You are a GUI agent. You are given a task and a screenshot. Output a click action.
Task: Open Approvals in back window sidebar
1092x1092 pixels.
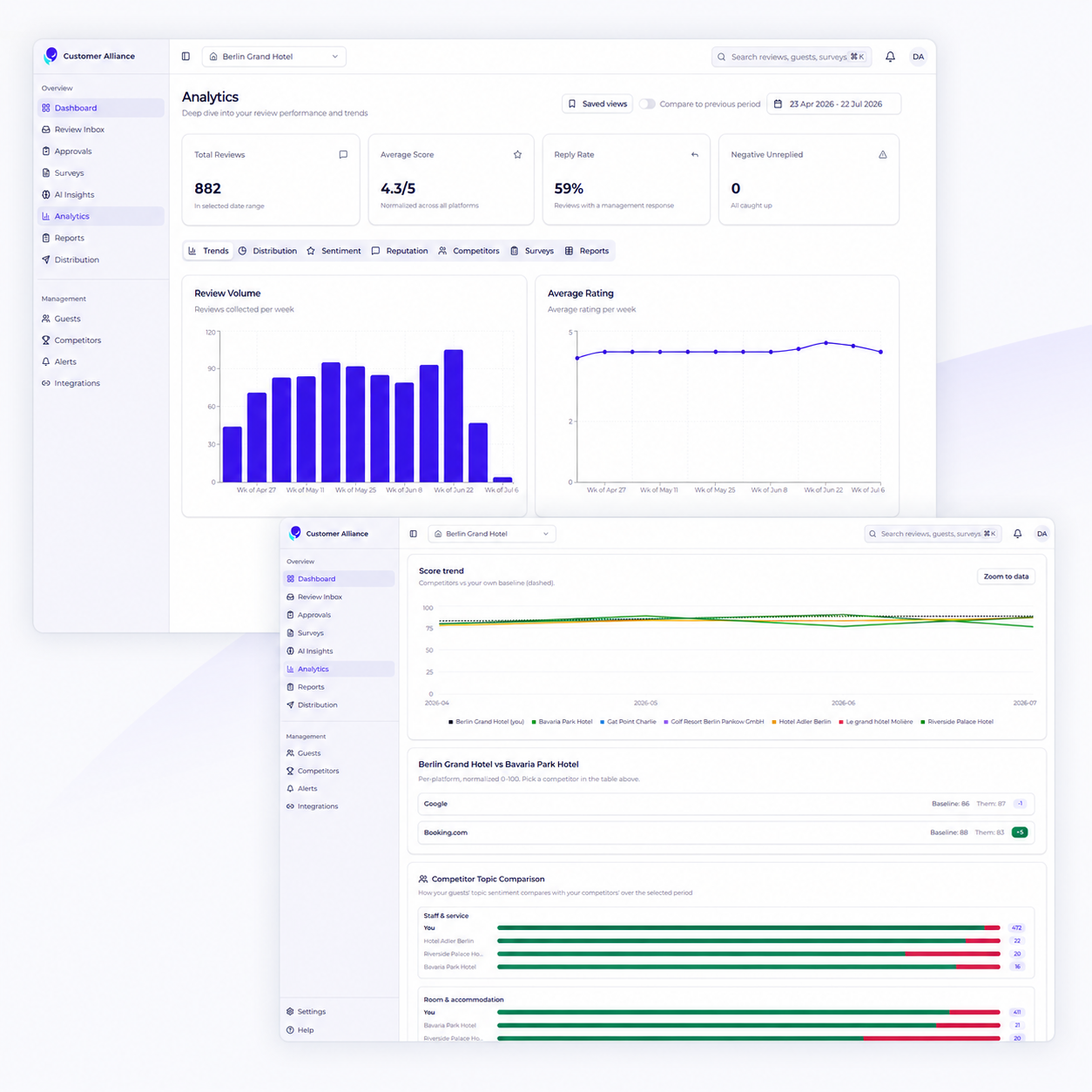[x=101, y=152]
